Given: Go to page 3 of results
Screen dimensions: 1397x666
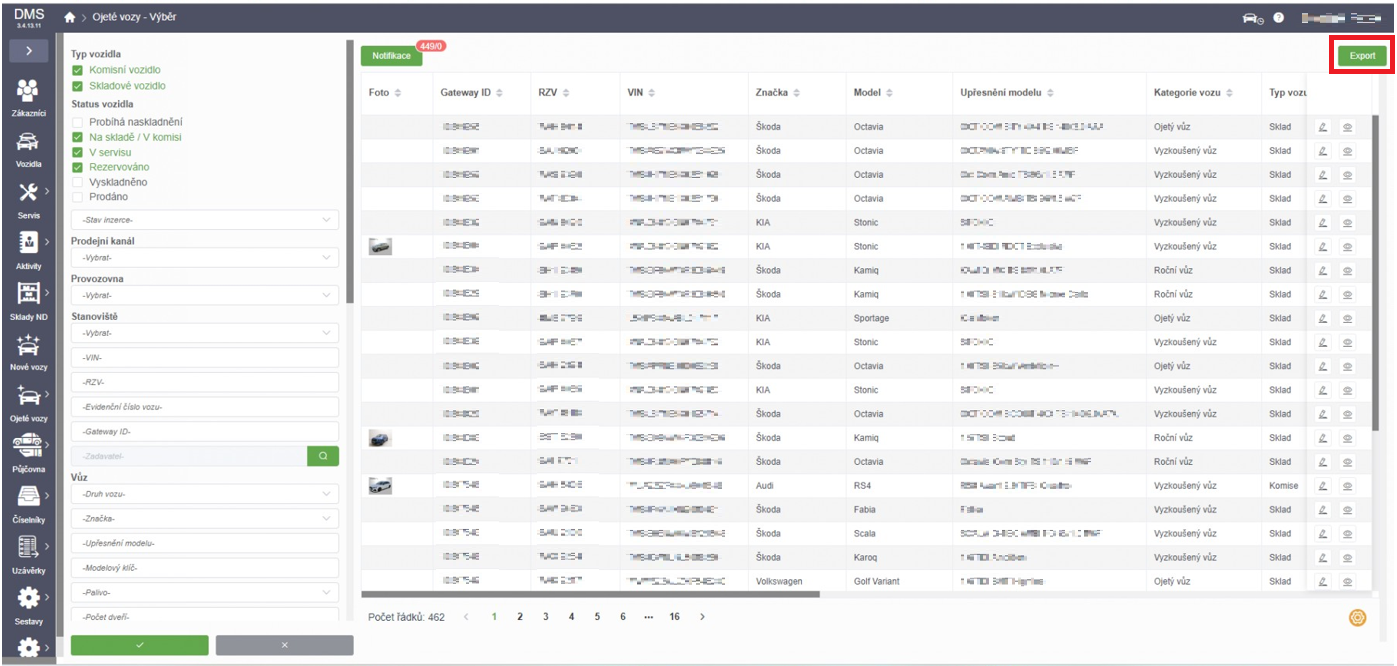Looking at the screenshot, I should (x=545, y=617).
